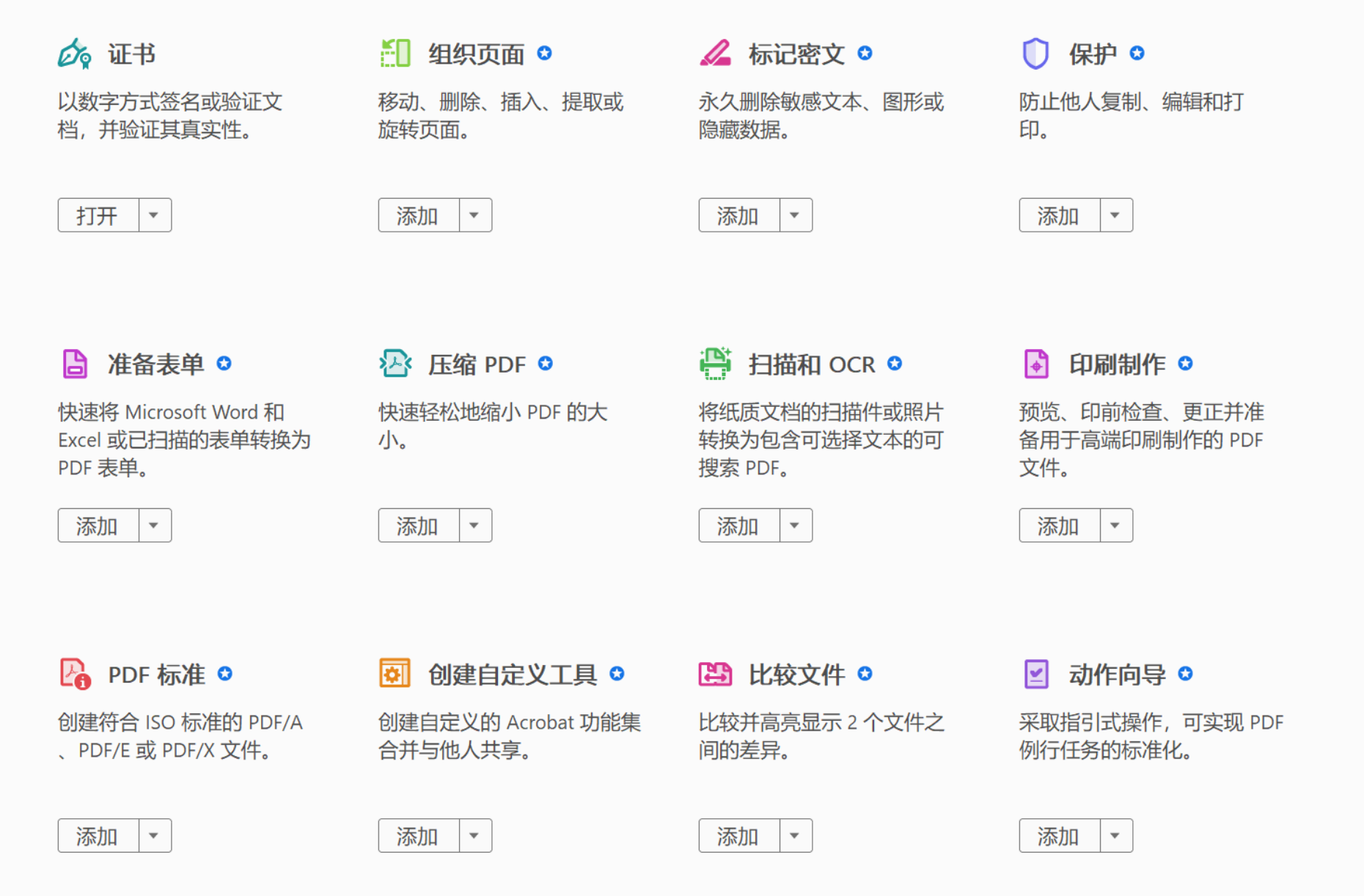This screenshot has height=896, width=1364.
Task: Click the 组织页面 tool title
Action: click(477, 54)
